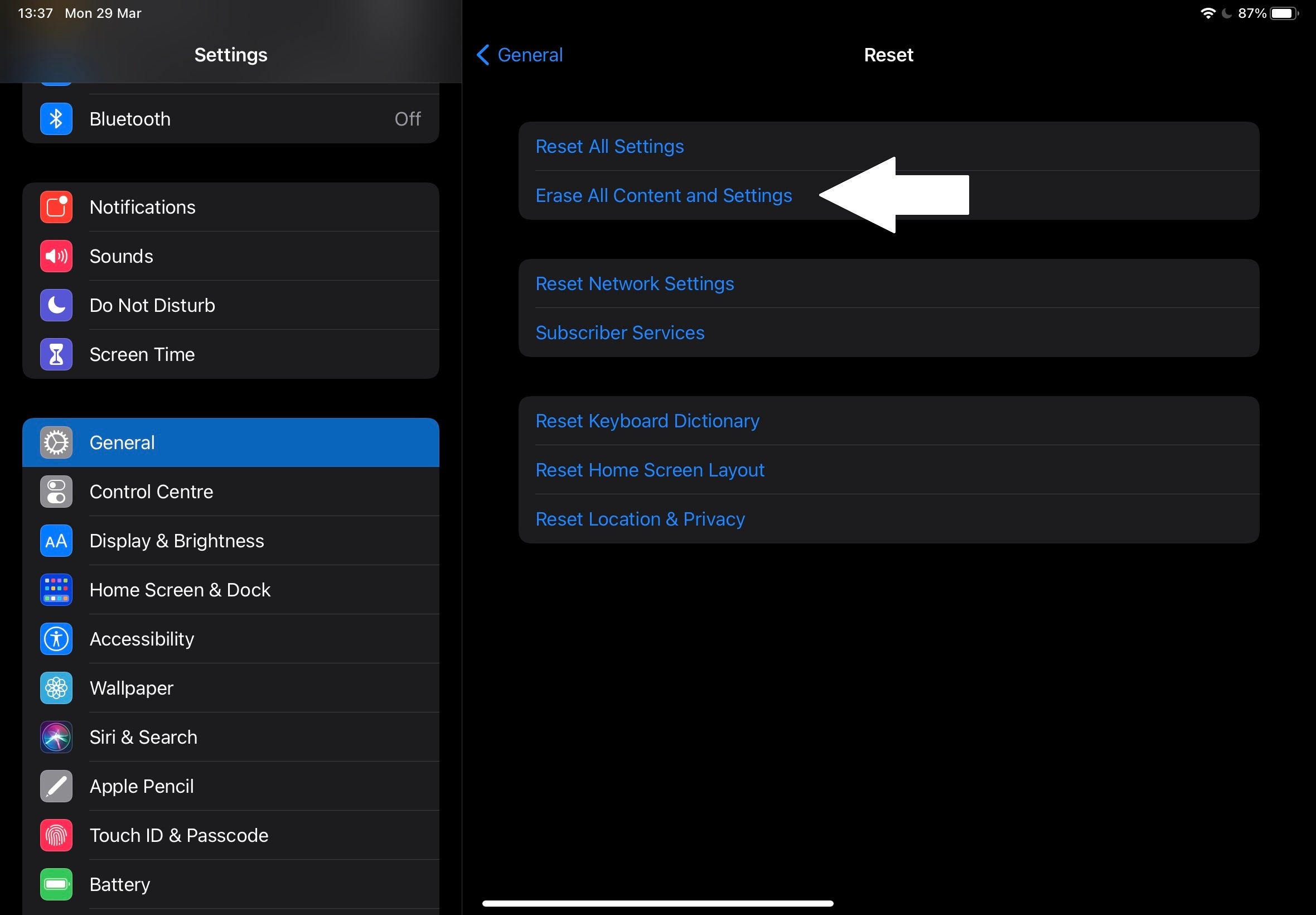The height and width of the screenshot is (915, 1316).
Task: Tap the Control Centre toggles icon
Action: pos(56,492)
